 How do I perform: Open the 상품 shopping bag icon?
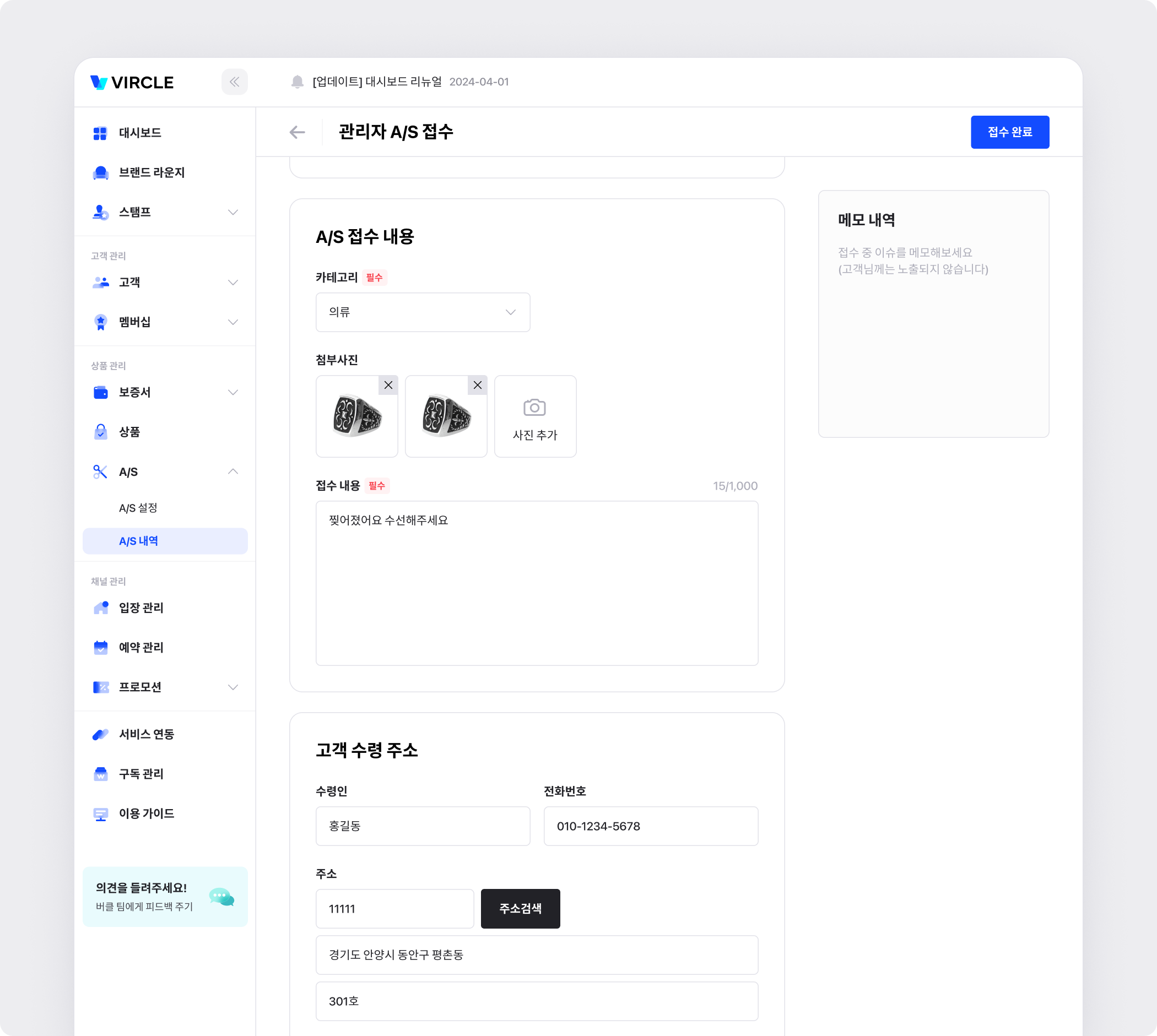tap(101, 432)
